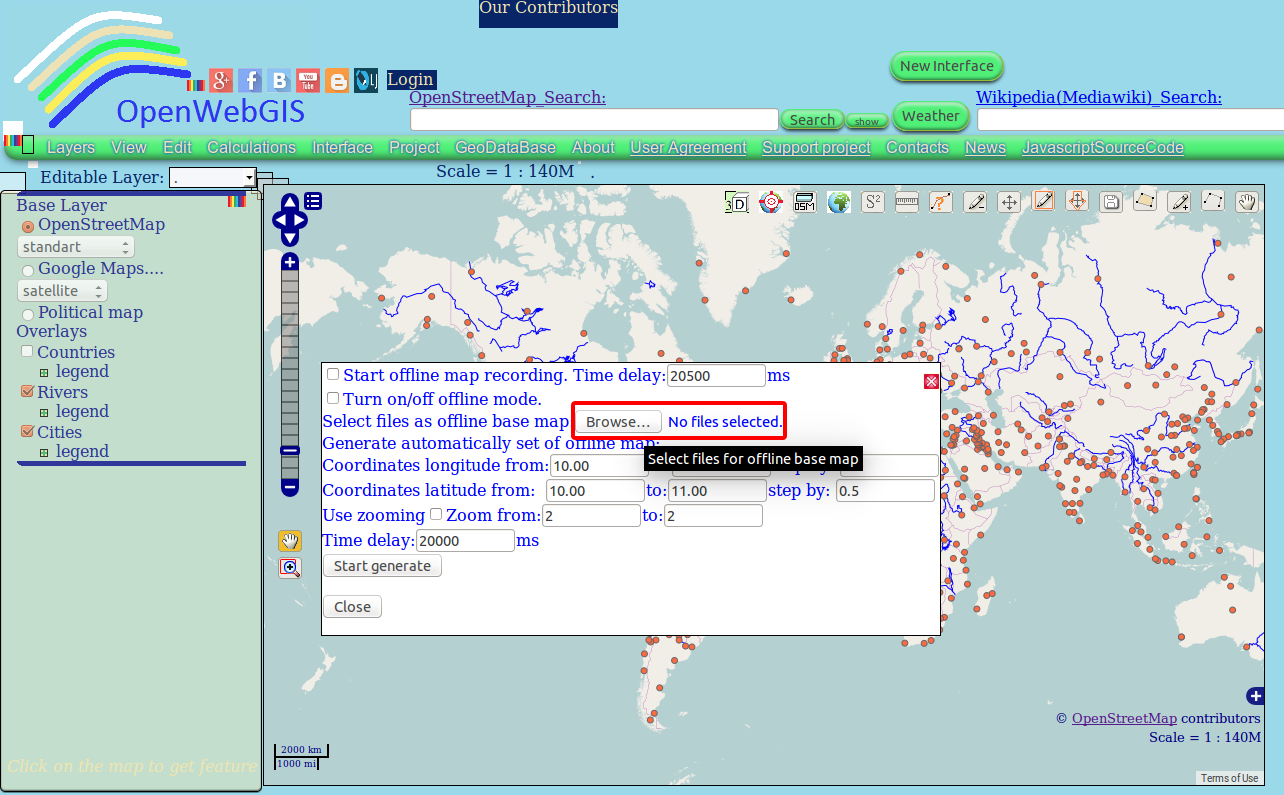
Task: Pan the map down with the arrow
Action: [x=290, y=237]
